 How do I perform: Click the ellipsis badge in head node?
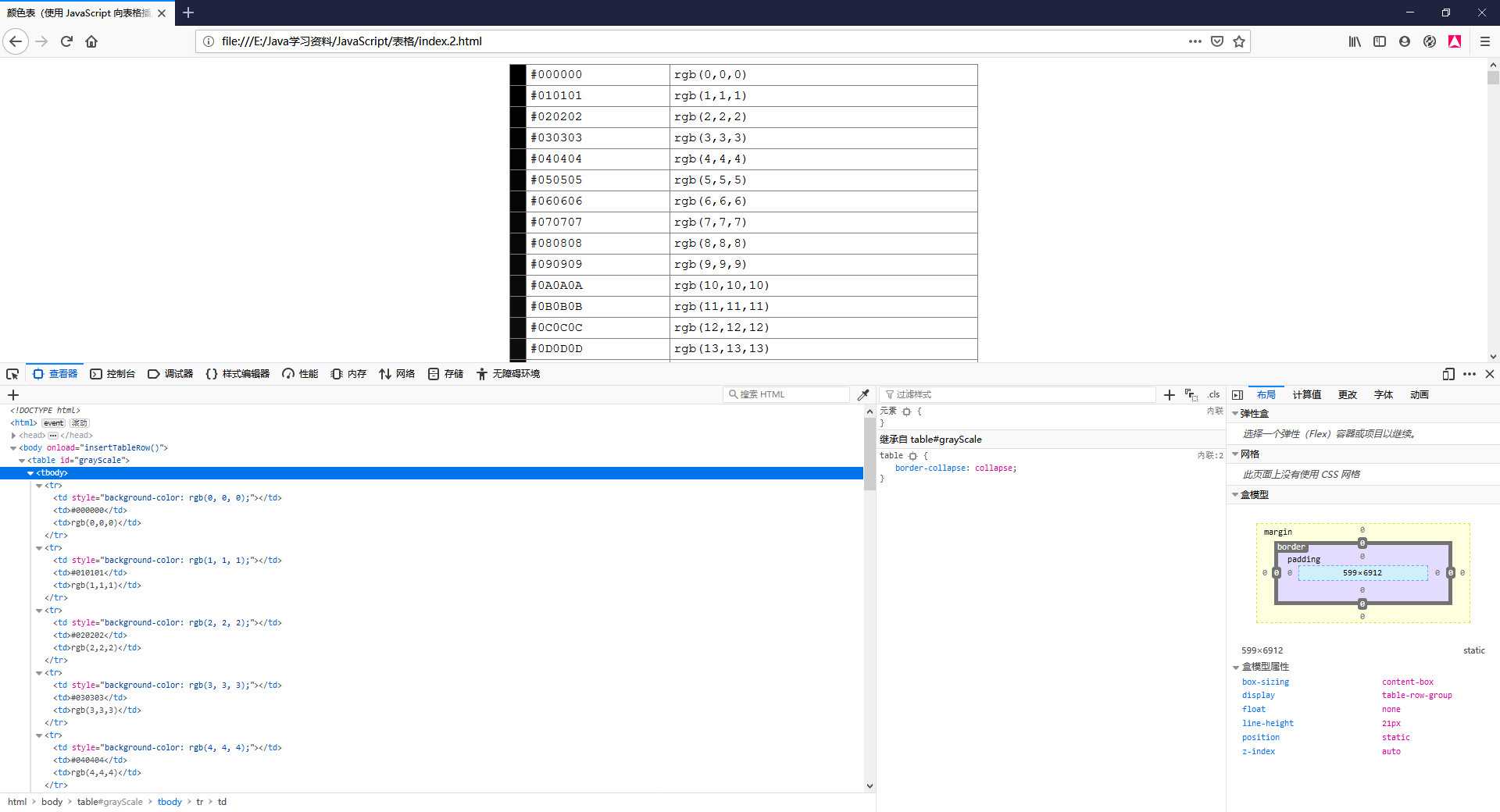[53, 436]
